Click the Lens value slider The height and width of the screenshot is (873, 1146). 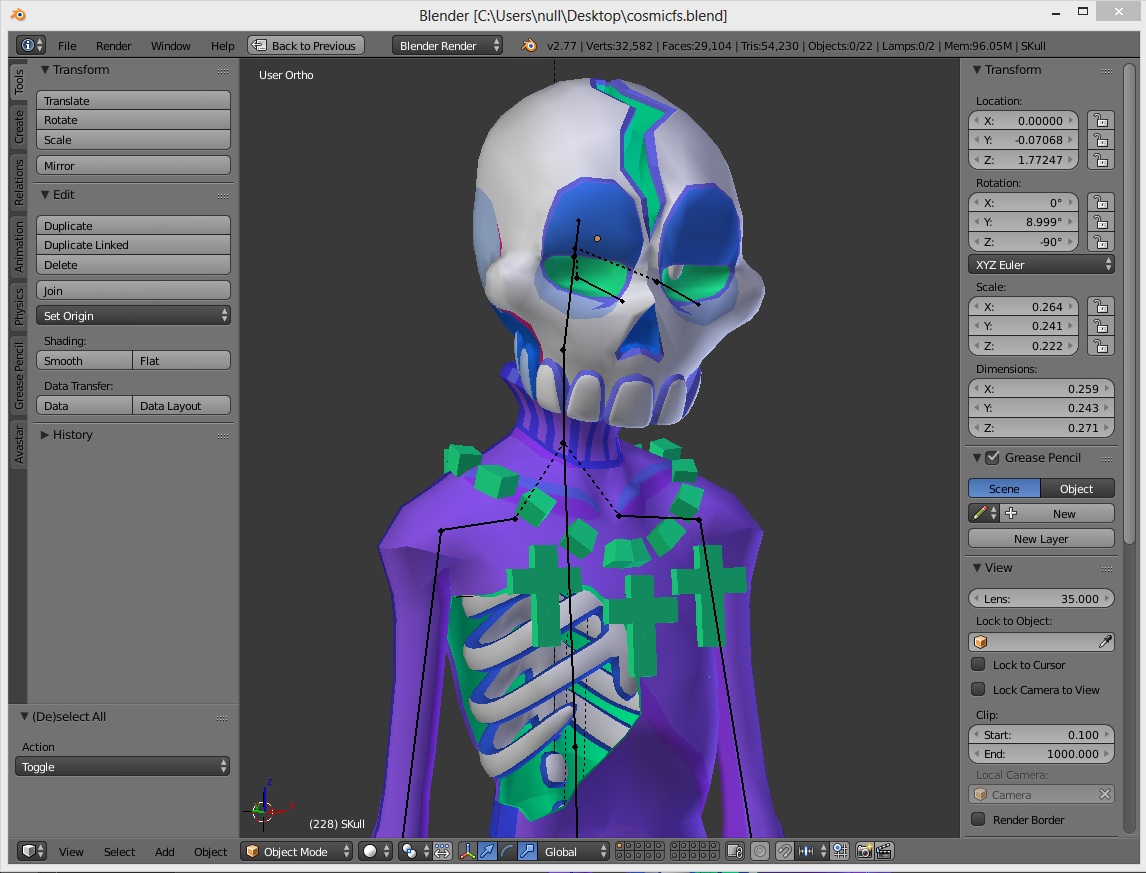(1041, 599)
